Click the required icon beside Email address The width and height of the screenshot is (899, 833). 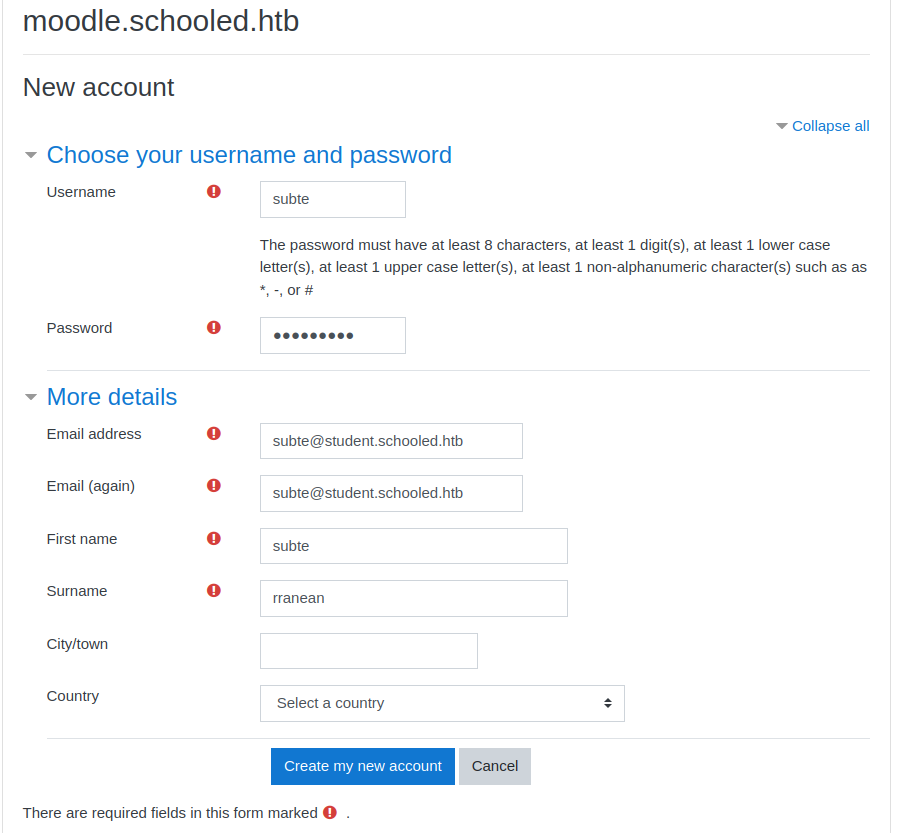(x=214, y=433)
